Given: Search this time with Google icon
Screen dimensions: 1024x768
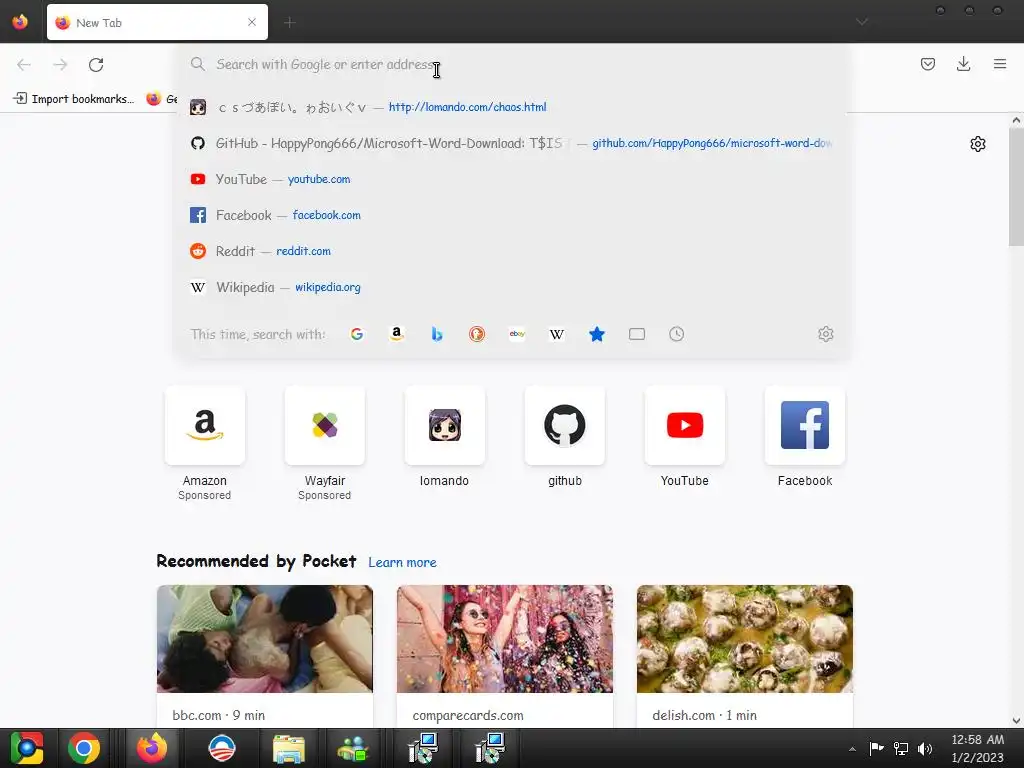Looking at the screenshot, I should coord(357,334).
